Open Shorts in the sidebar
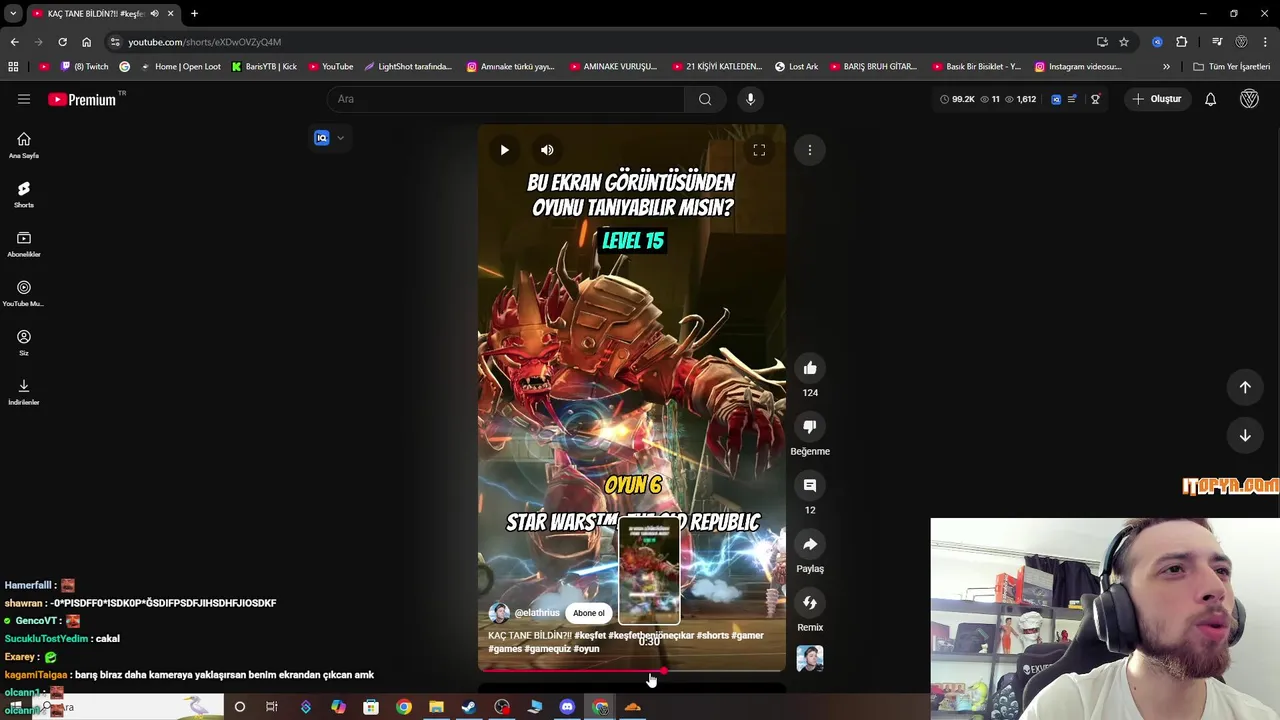The width and height of the screenshot is (1280, 720). [24, 194]
